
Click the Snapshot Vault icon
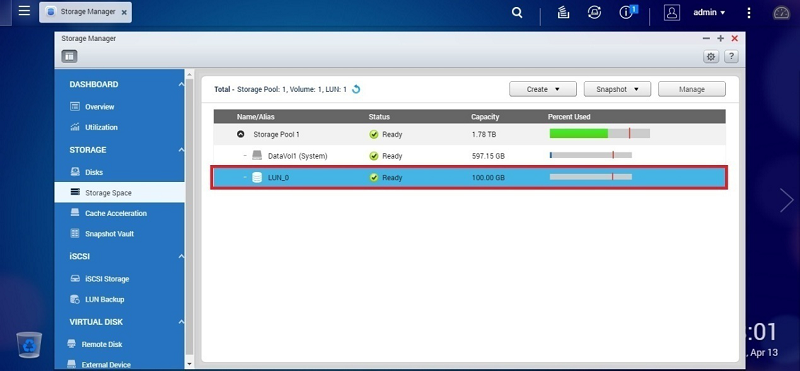coord(75,233)
